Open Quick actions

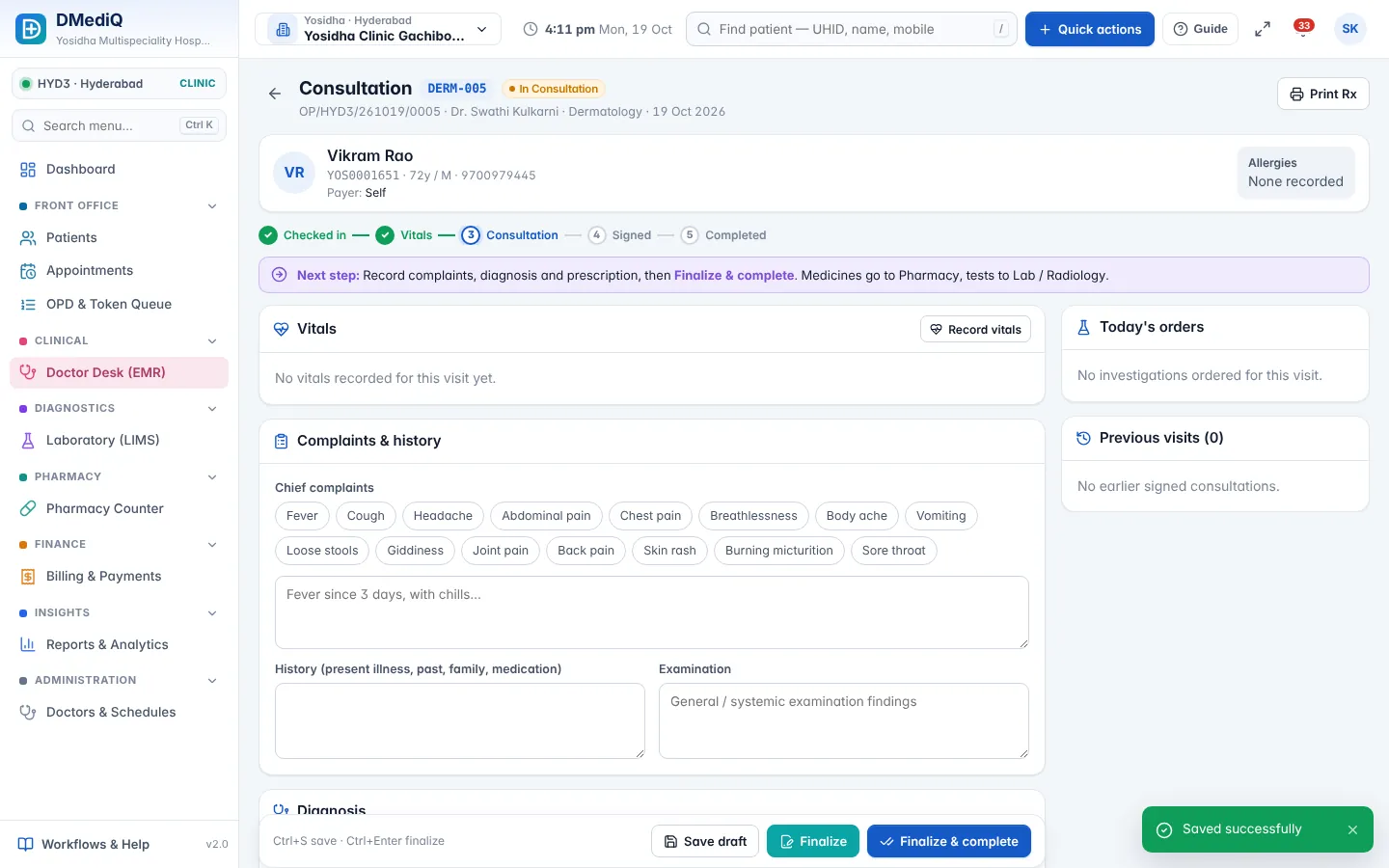pyautogui.click(x=1090, y=29)
